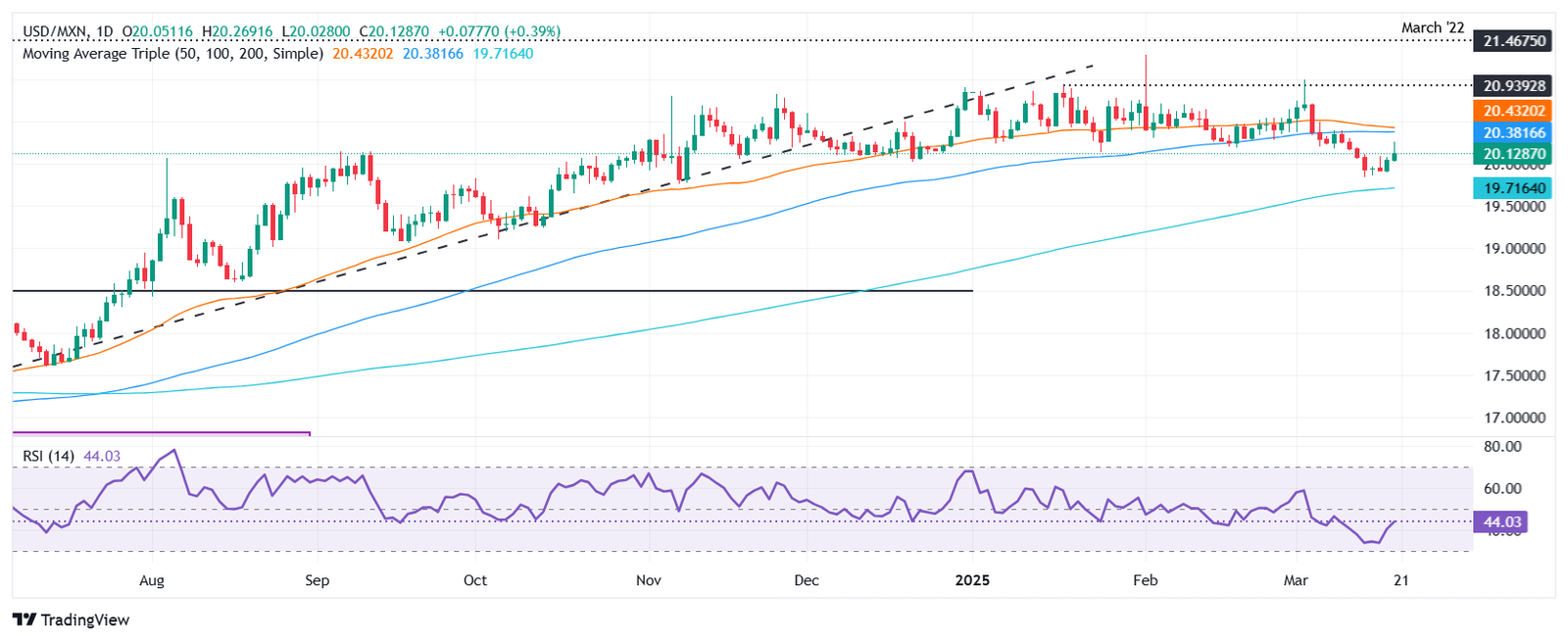Image resolution: width=1568 pixels, height=642 pixels.
Task: Click the blue 20.38166 price tag
Action: coord(1513,133)
